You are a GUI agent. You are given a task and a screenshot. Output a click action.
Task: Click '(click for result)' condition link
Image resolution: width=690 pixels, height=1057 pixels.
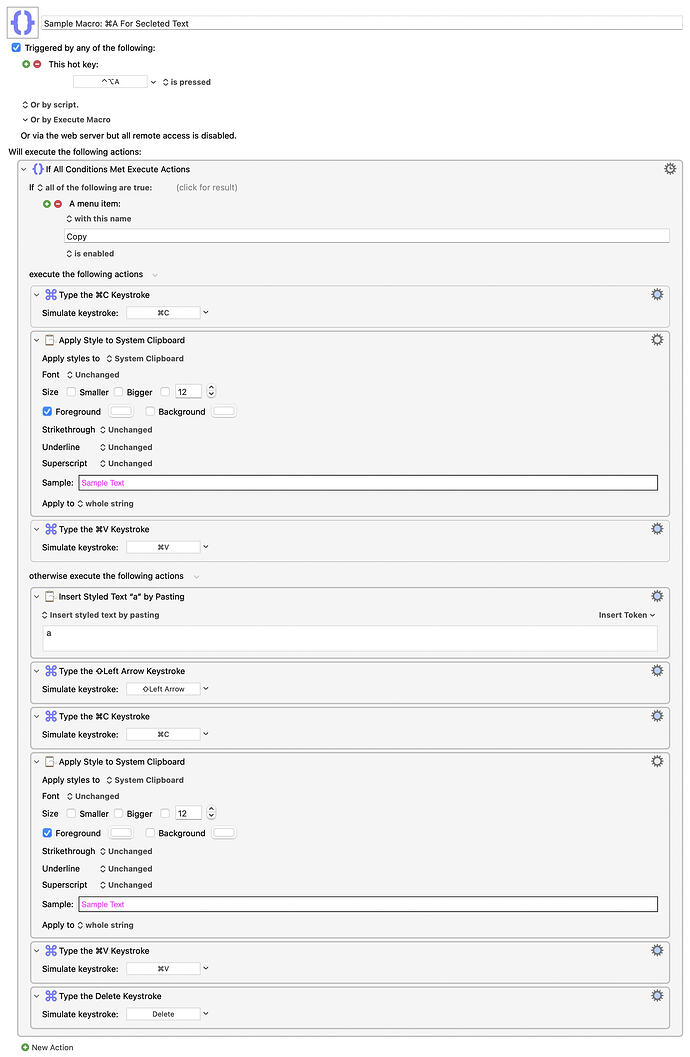pos(207,187)
